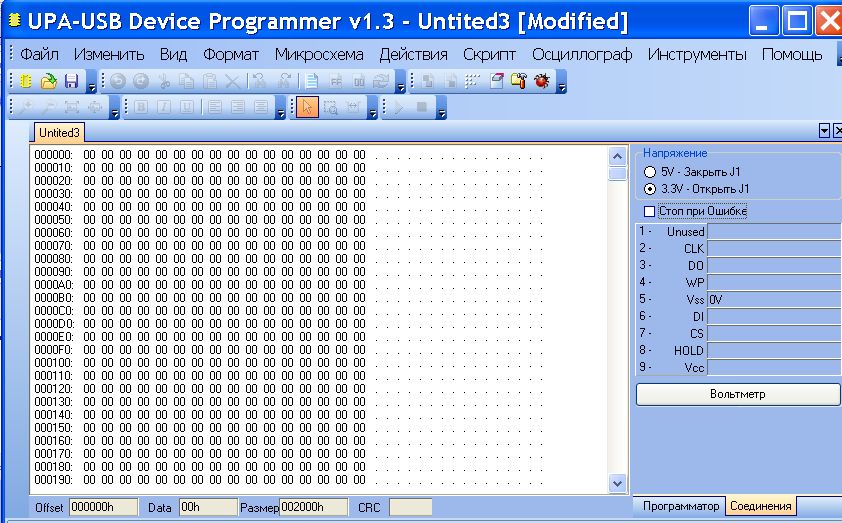Click the address label 000100: in hex view
This screenshot has width=842, height=523.
point(53,362)
